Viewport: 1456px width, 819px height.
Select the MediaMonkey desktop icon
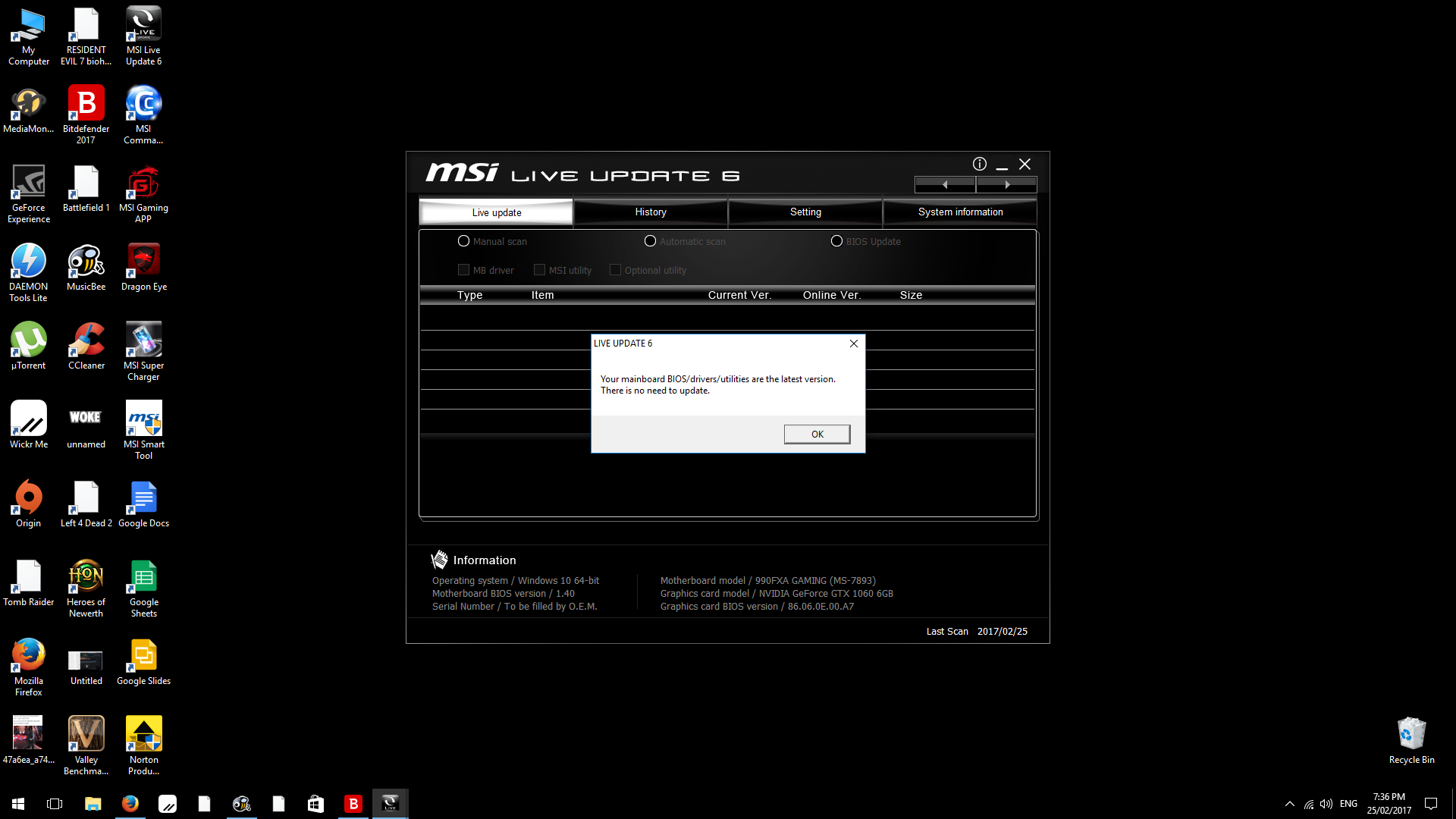pos(28,110)
